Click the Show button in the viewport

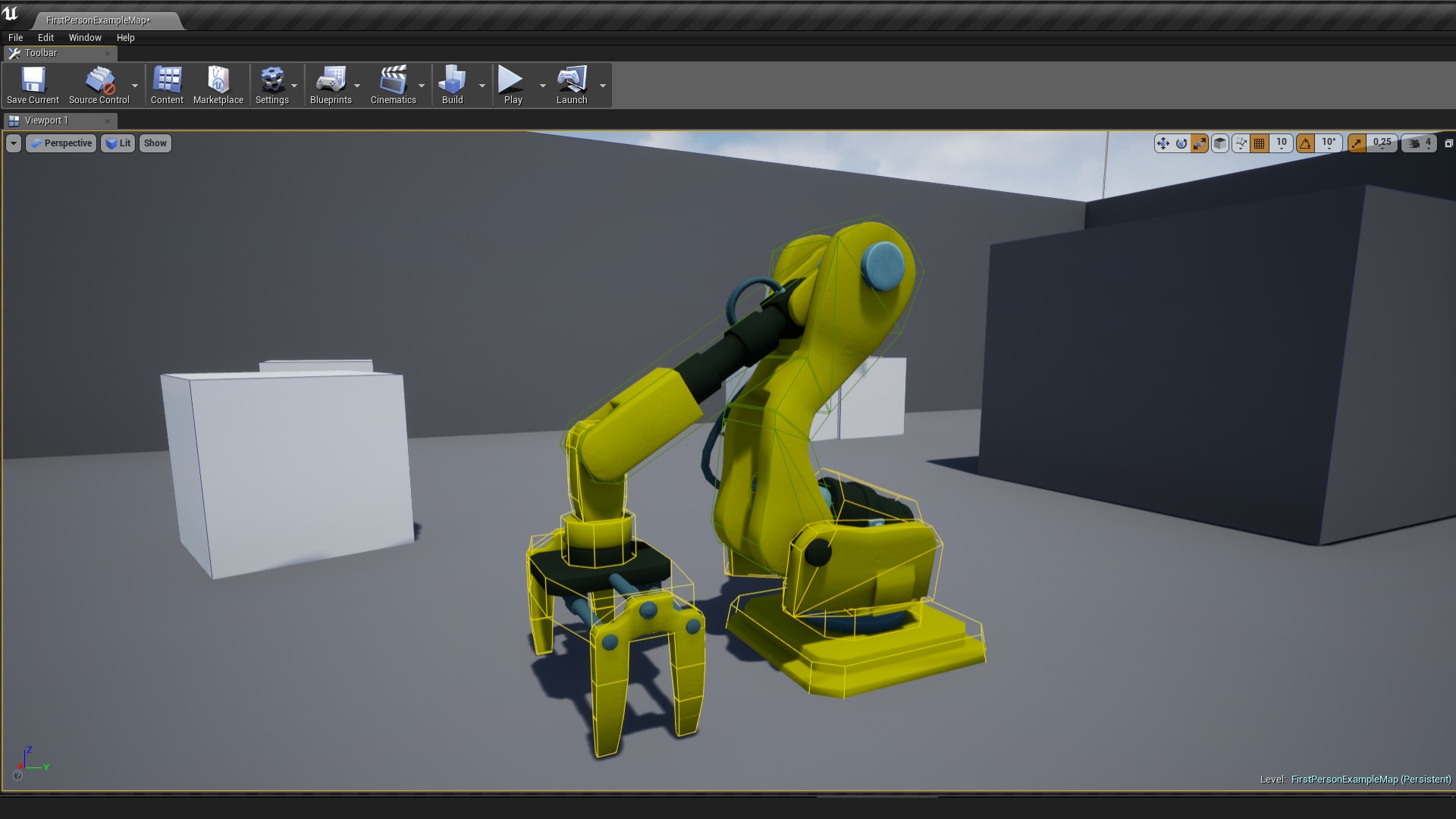click(x=155, y=143)
